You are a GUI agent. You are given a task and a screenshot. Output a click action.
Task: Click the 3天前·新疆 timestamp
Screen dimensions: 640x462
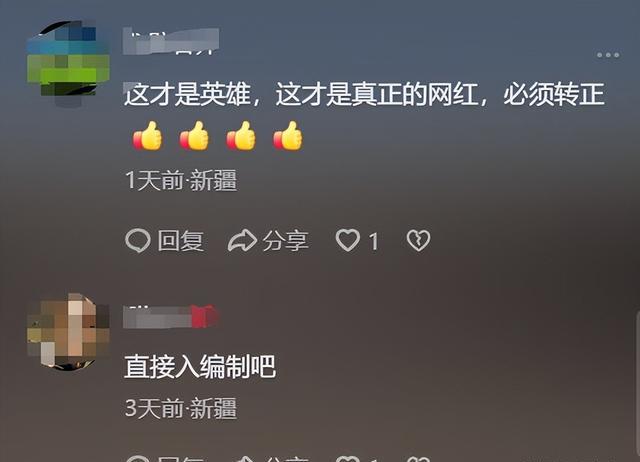point(181,408)
